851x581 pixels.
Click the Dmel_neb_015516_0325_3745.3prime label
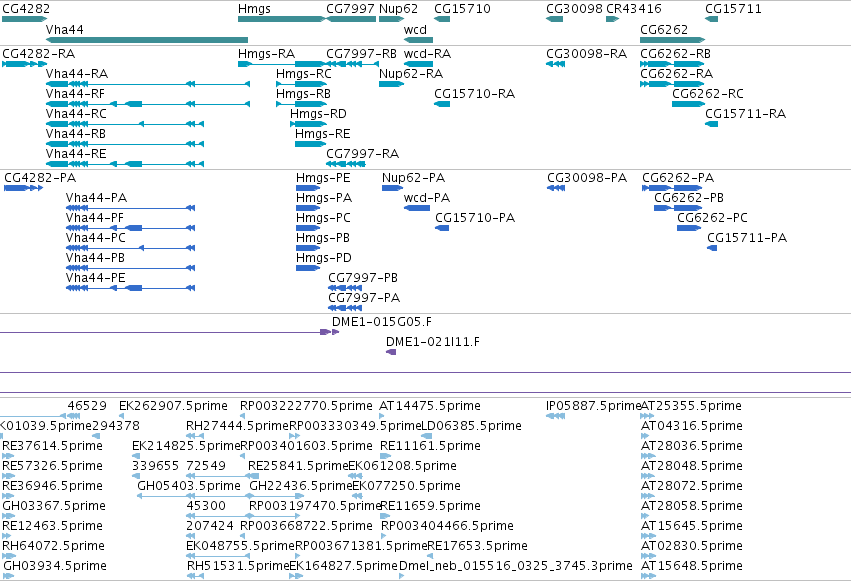(516, 566)
